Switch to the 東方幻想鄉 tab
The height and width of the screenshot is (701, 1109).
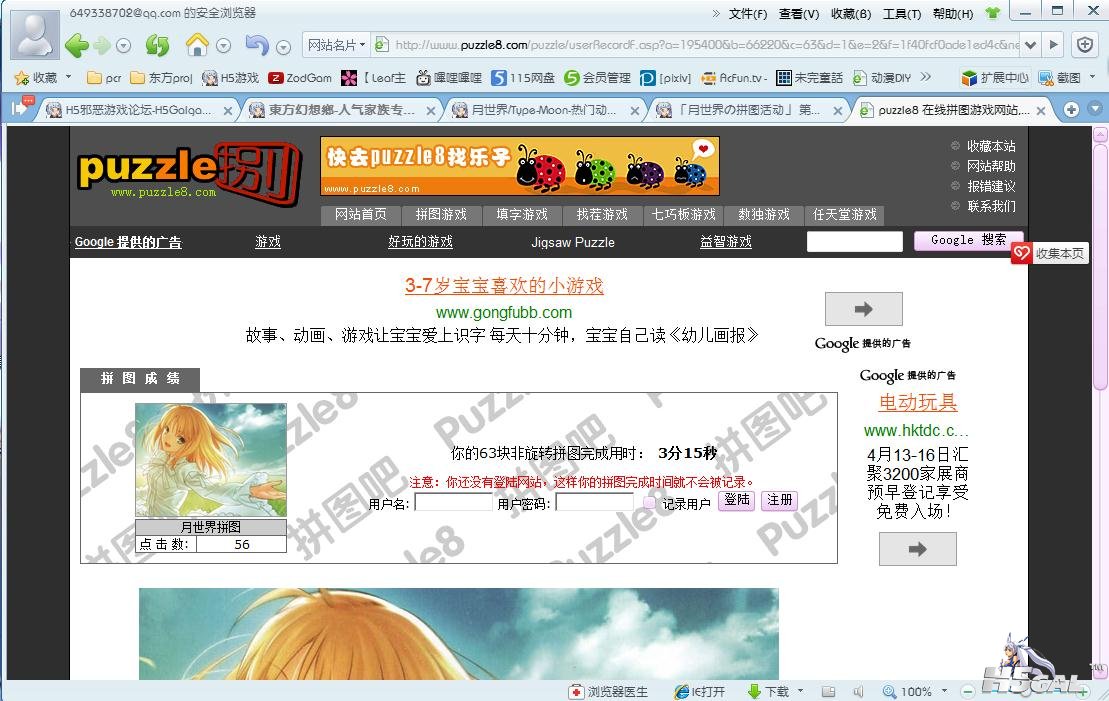pyautogui.click(x=341, y=110)
